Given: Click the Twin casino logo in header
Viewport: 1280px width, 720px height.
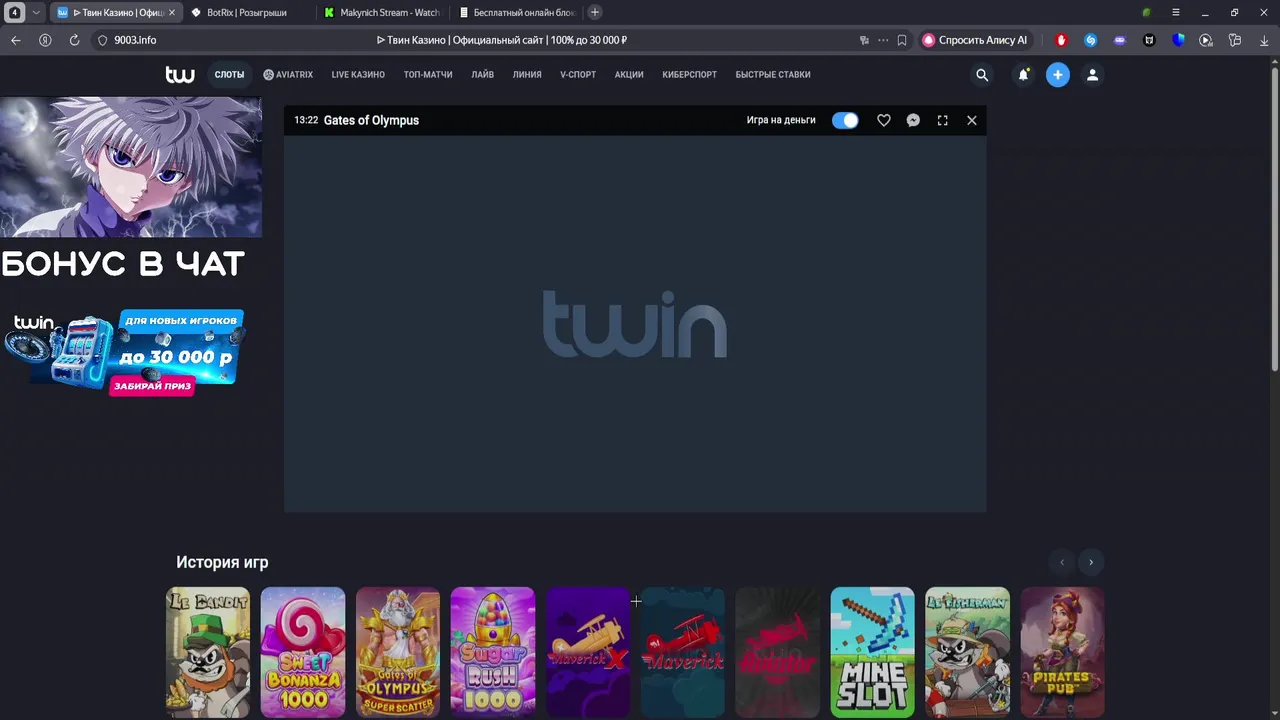Looking at the screenshot, I should click(180, 75).
